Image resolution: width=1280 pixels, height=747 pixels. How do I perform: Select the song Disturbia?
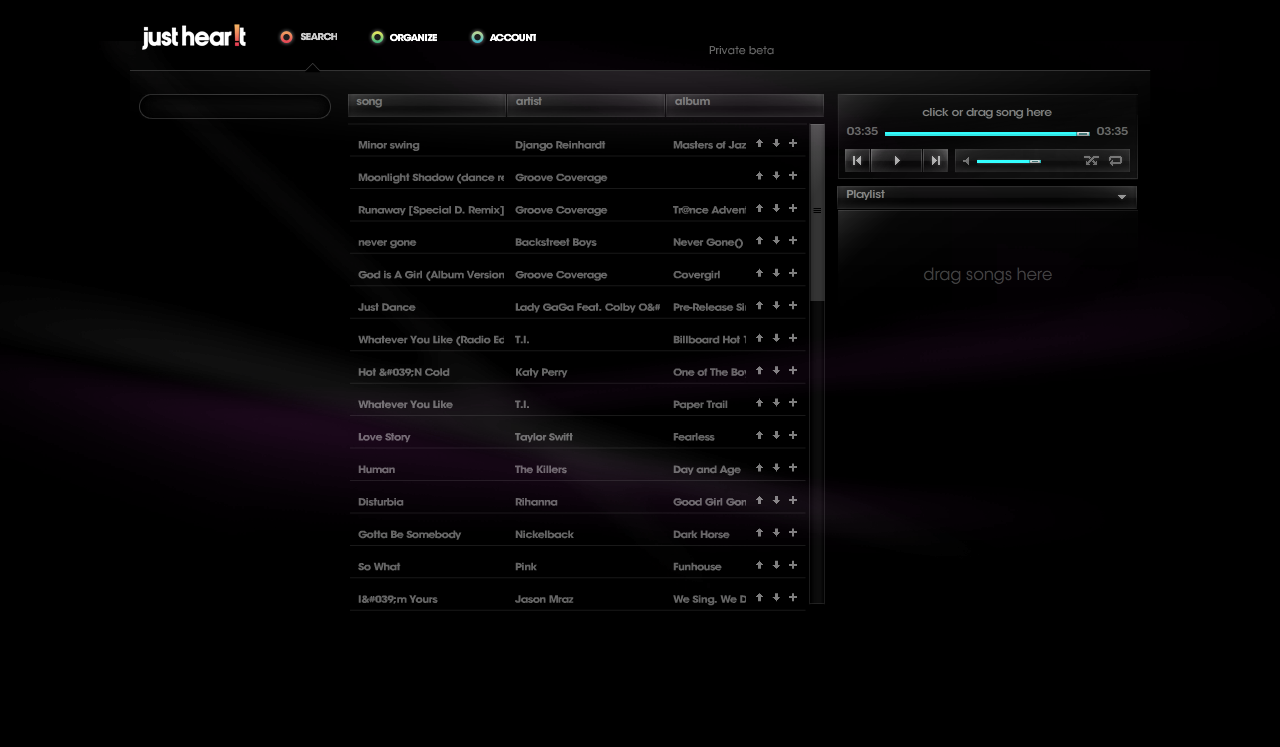click(x=381, y=502)
